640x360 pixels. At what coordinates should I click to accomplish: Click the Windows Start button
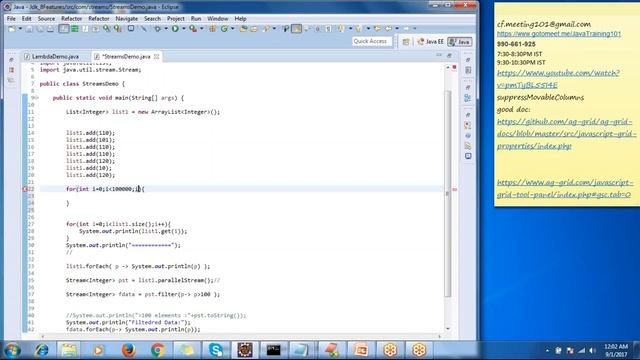pyautogui.click(x=12, y=350)
